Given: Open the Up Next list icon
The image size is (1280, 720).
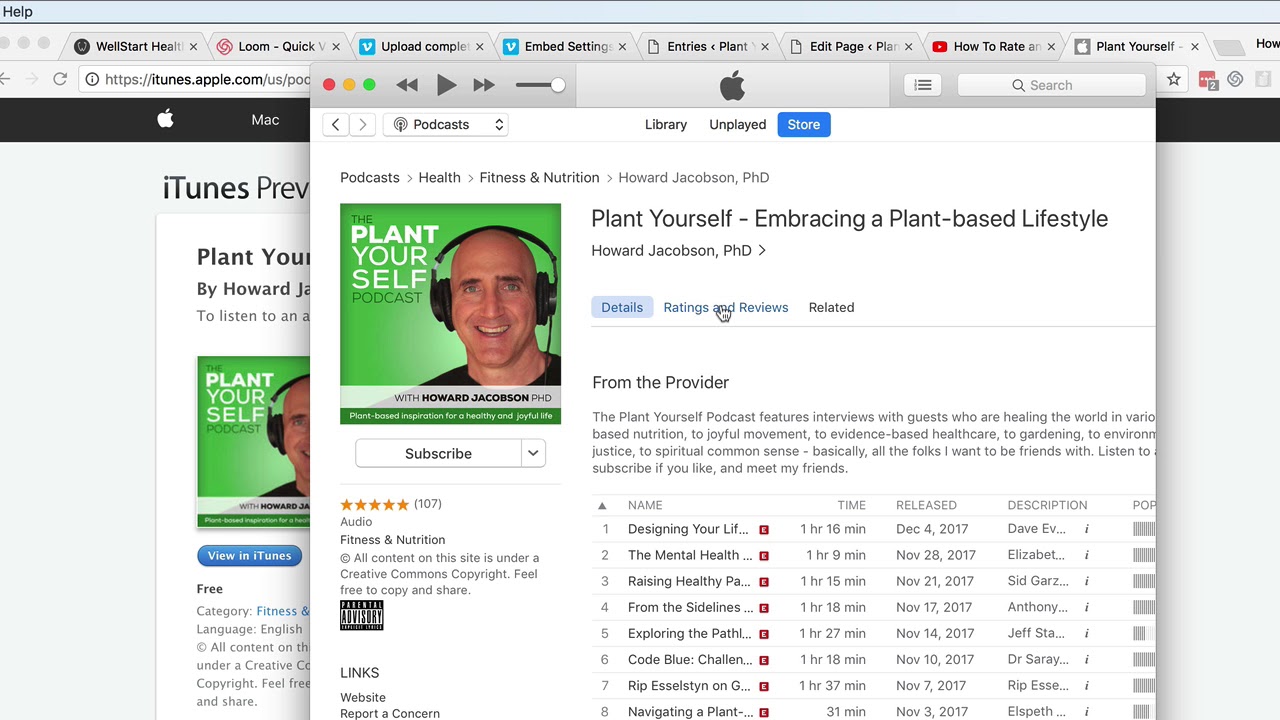Looking at the screenshot, I should pos(923,85).
